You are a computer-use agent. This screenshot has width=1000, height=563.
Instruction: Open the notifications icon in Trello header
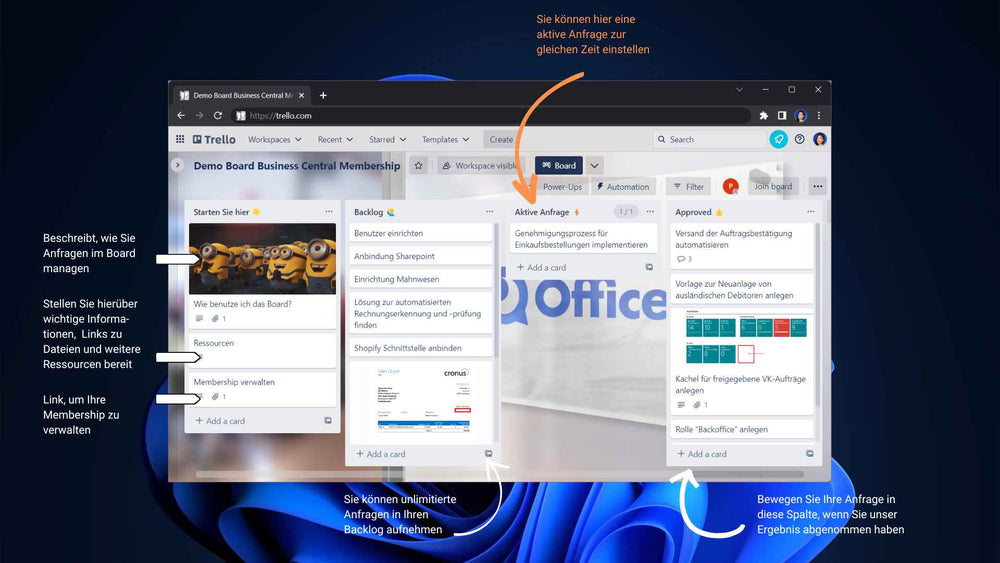pos(779,140)
